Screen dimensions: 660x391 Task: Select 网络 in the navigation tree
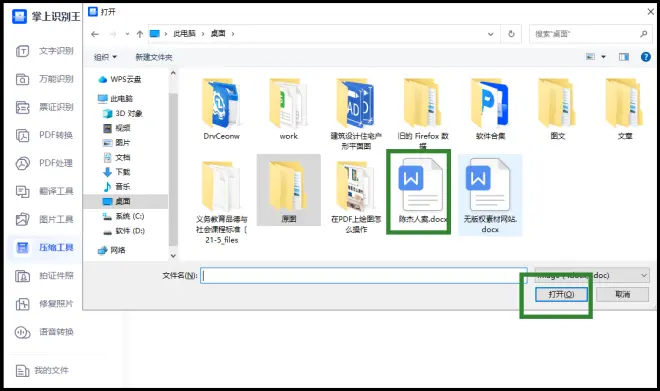112,250
